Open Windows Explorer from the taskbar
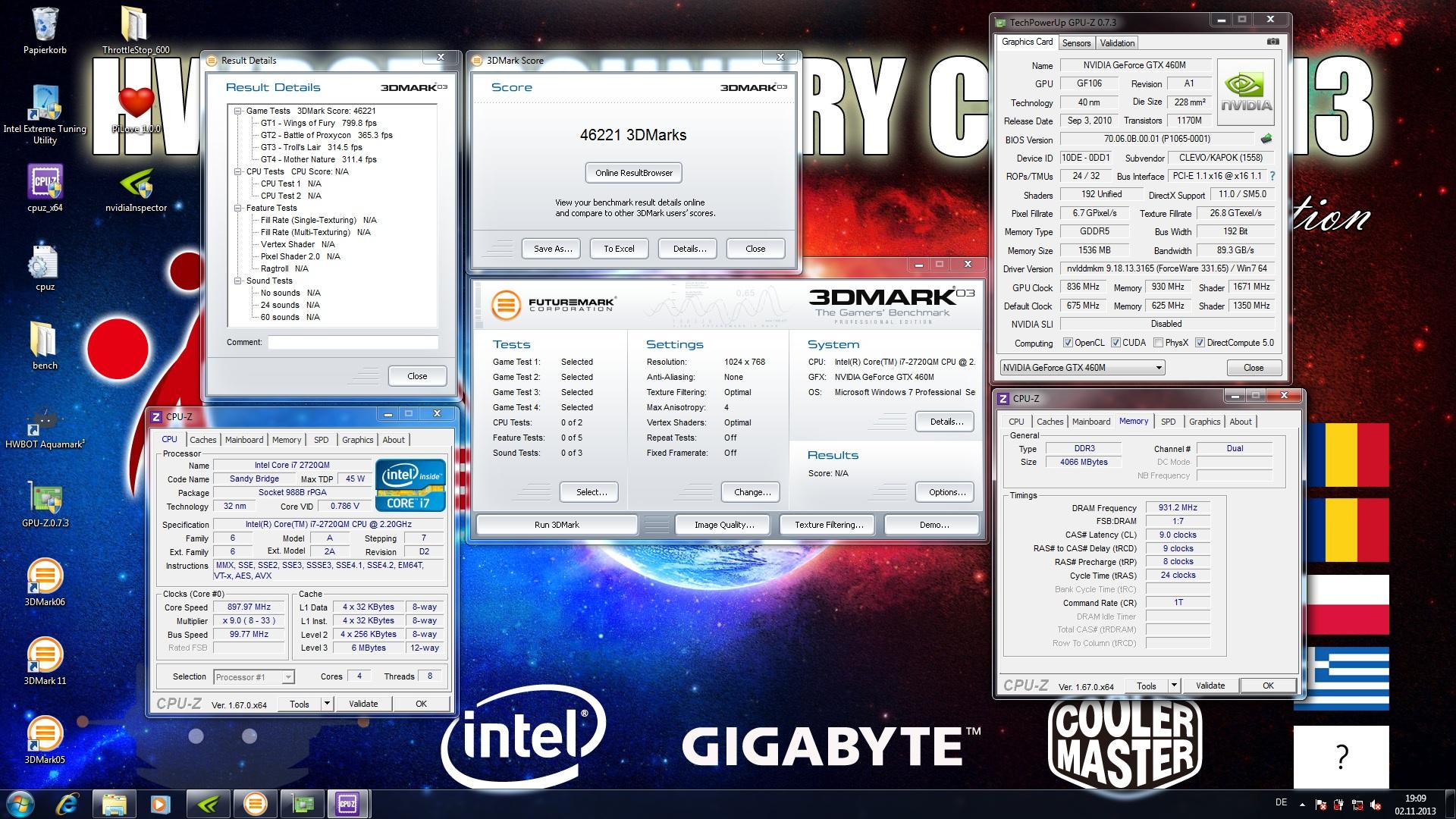Viewport: 1456px width, 819px height. pos(115,803)
